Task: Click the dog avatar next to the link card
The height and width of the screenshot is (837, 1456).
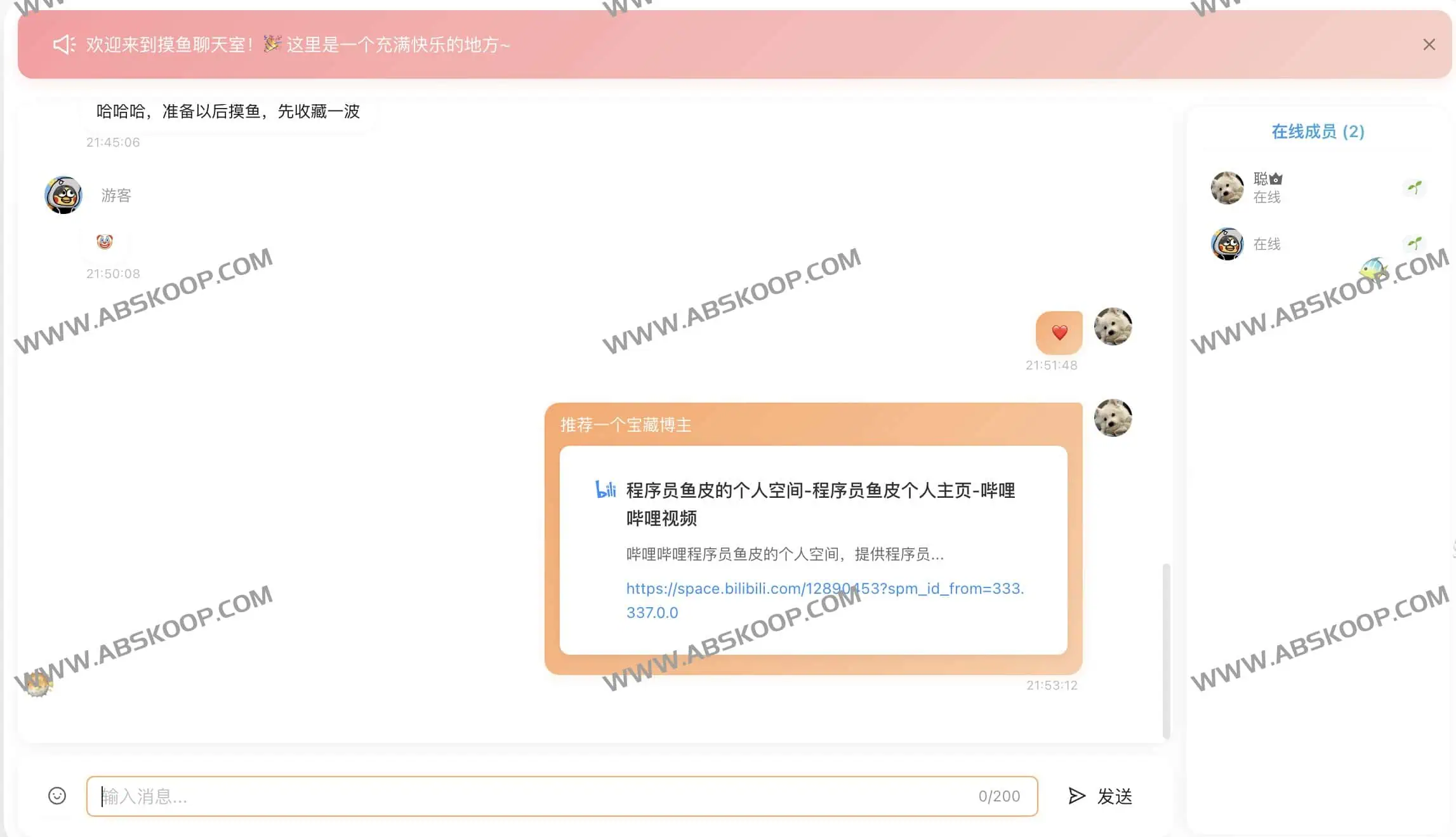Action: click(x=1113, y=418)
